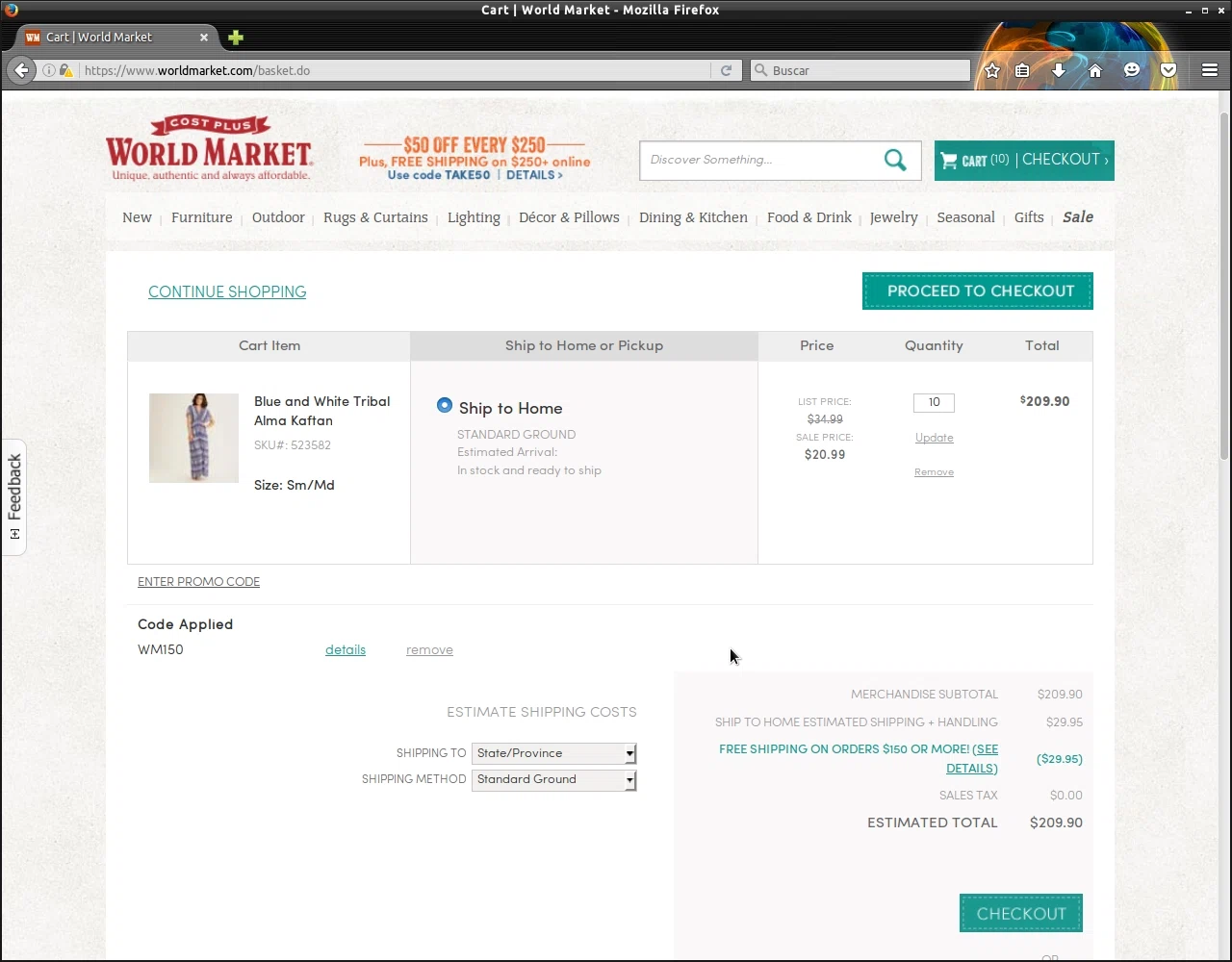
Task: Open free shipping See Details link
Action: pos(972,759)
